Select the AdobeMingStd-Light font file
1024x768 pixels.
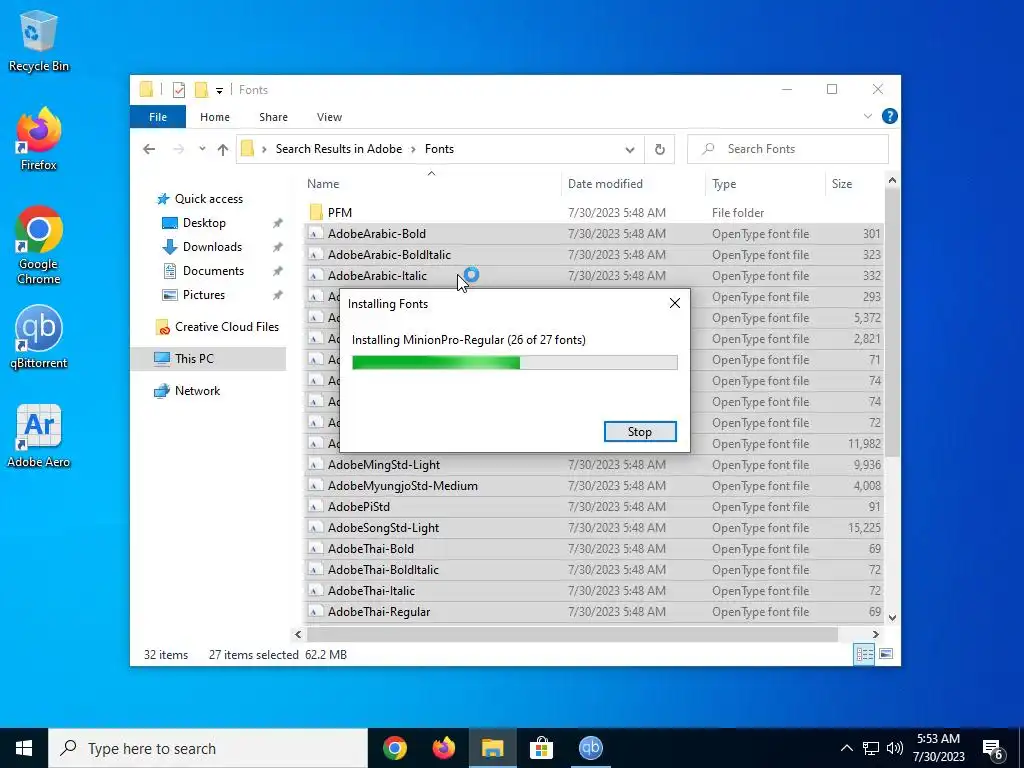pyautogui.click(x=594, y=465)
